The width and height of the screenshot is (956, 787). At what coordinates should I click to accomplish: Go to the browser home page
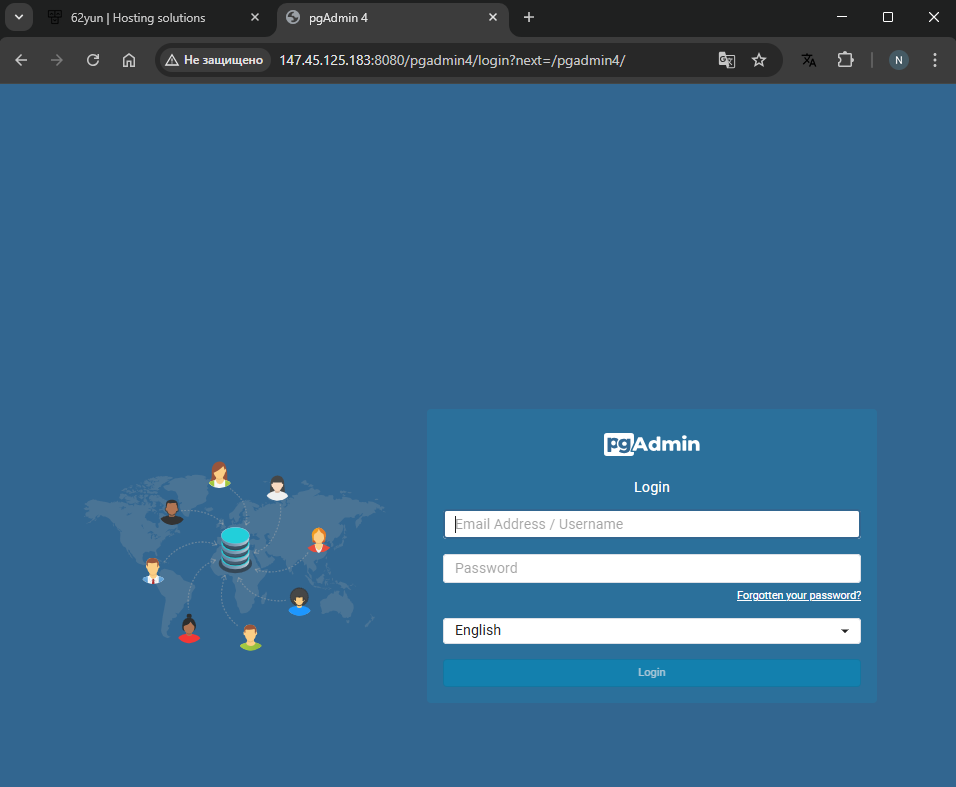[129, 60]
